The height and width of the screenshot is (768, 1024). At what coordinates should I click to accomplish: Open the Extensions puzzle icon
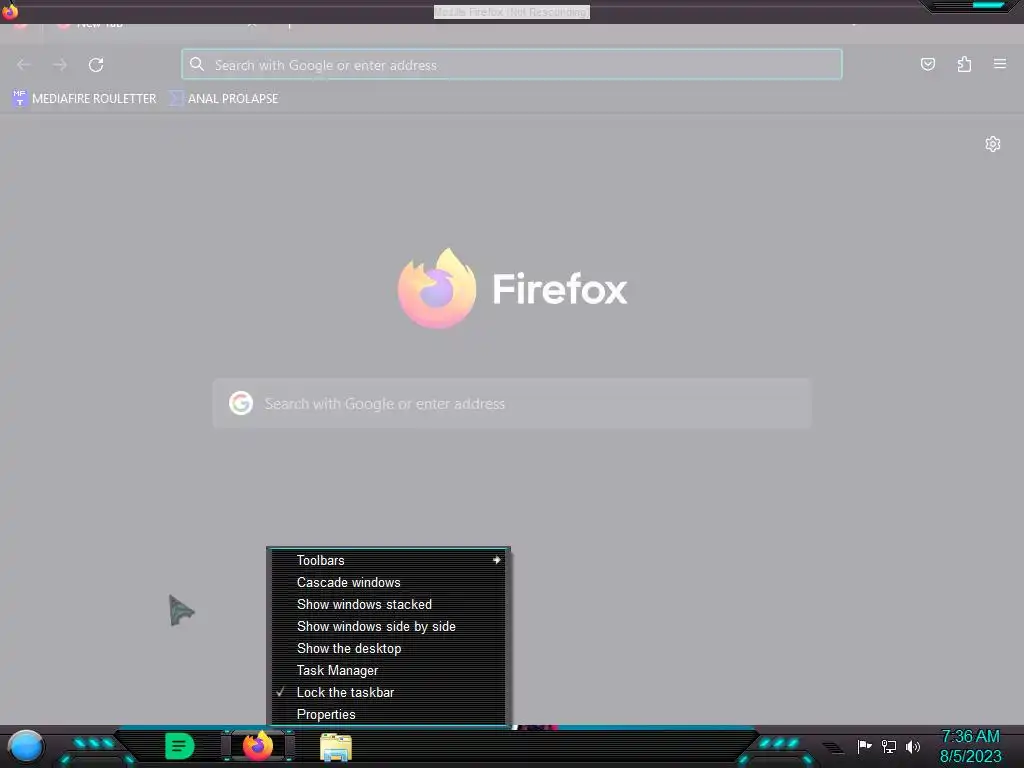point(964,64)
